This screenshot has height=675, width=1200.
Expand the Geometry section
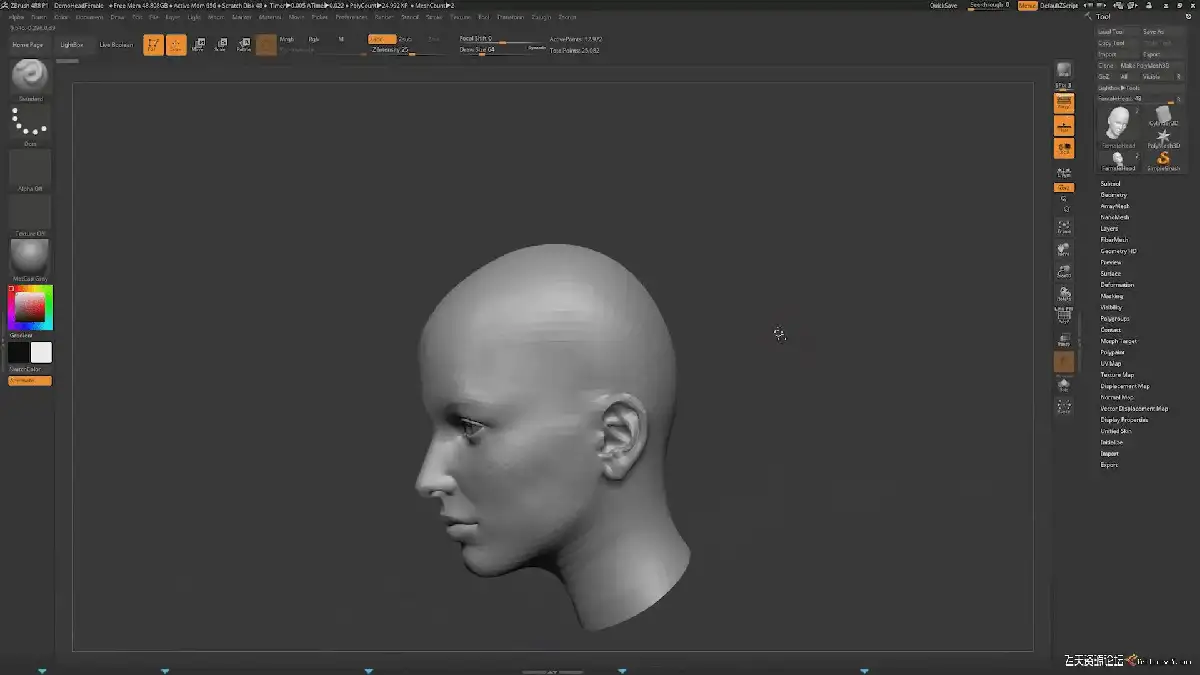tap(1113, 195)
